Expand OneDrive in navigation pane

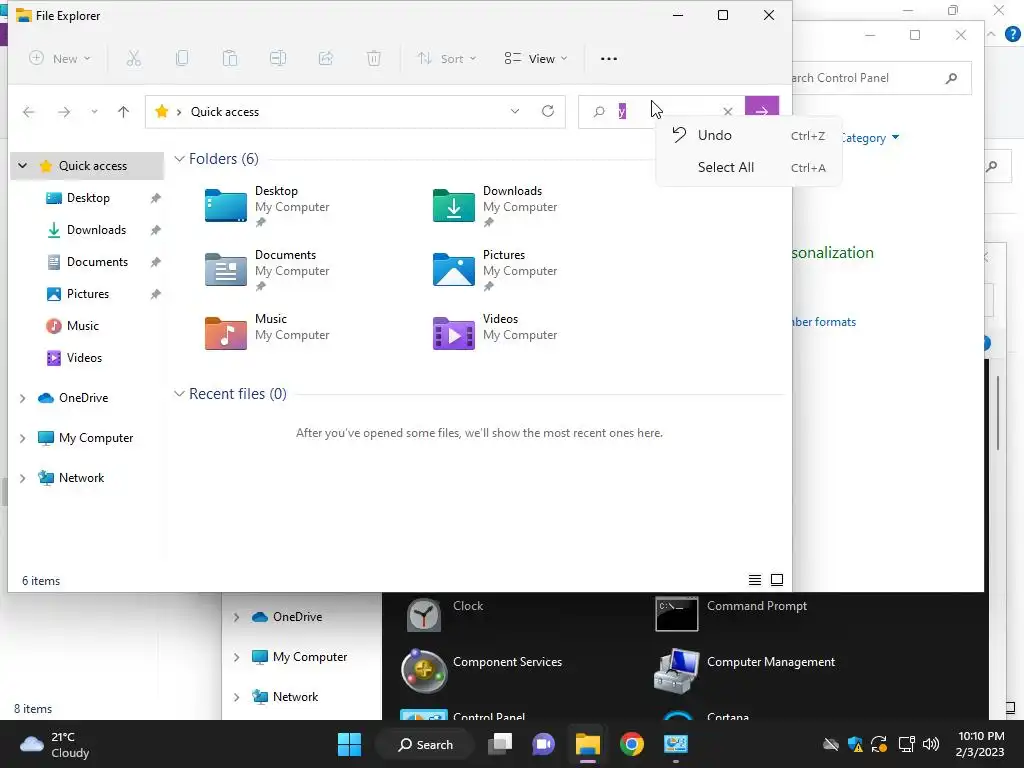tap(22, 398)
